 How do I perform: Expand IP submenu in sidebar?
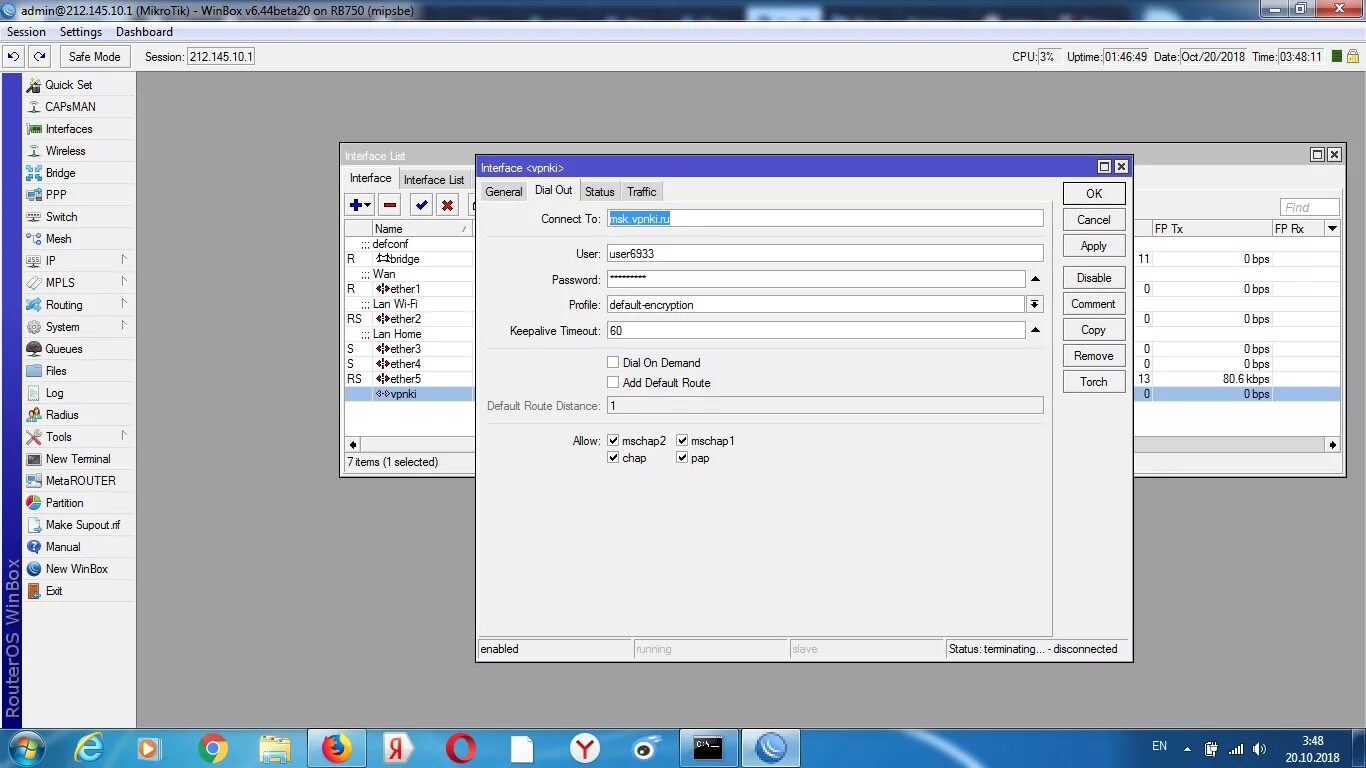pyautogui.click(x=124, y=259)
